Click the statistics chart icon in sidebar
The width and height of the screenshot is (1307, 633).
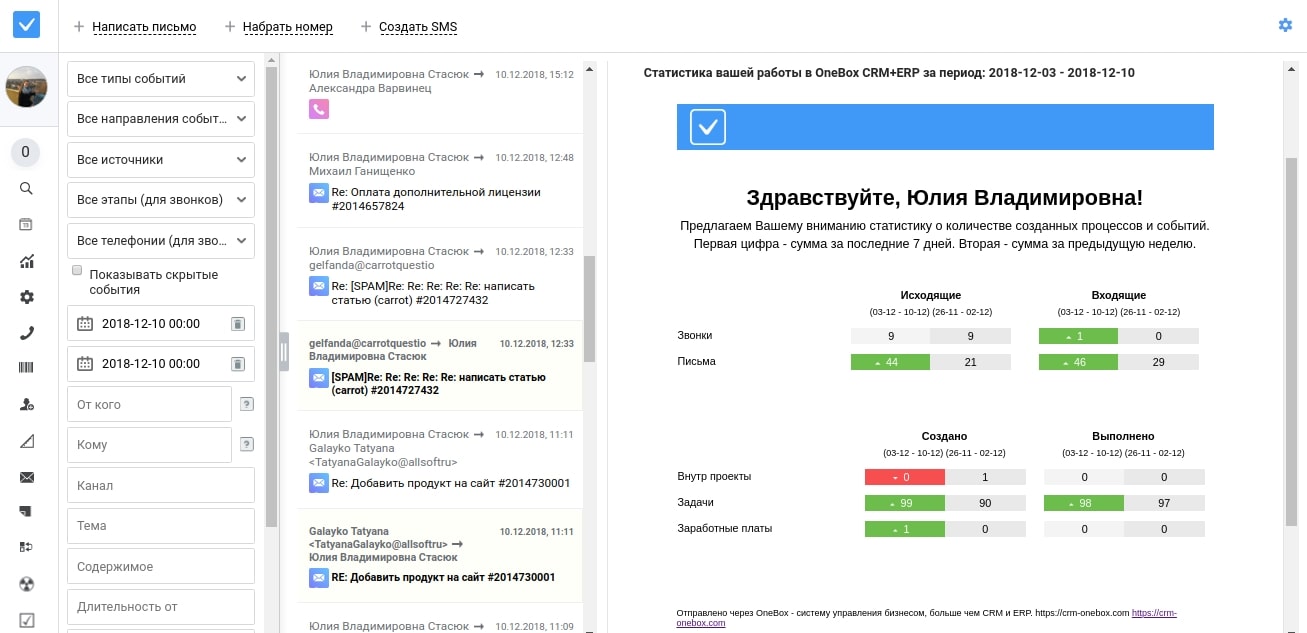pyautogui.click(x=26, y=262)
